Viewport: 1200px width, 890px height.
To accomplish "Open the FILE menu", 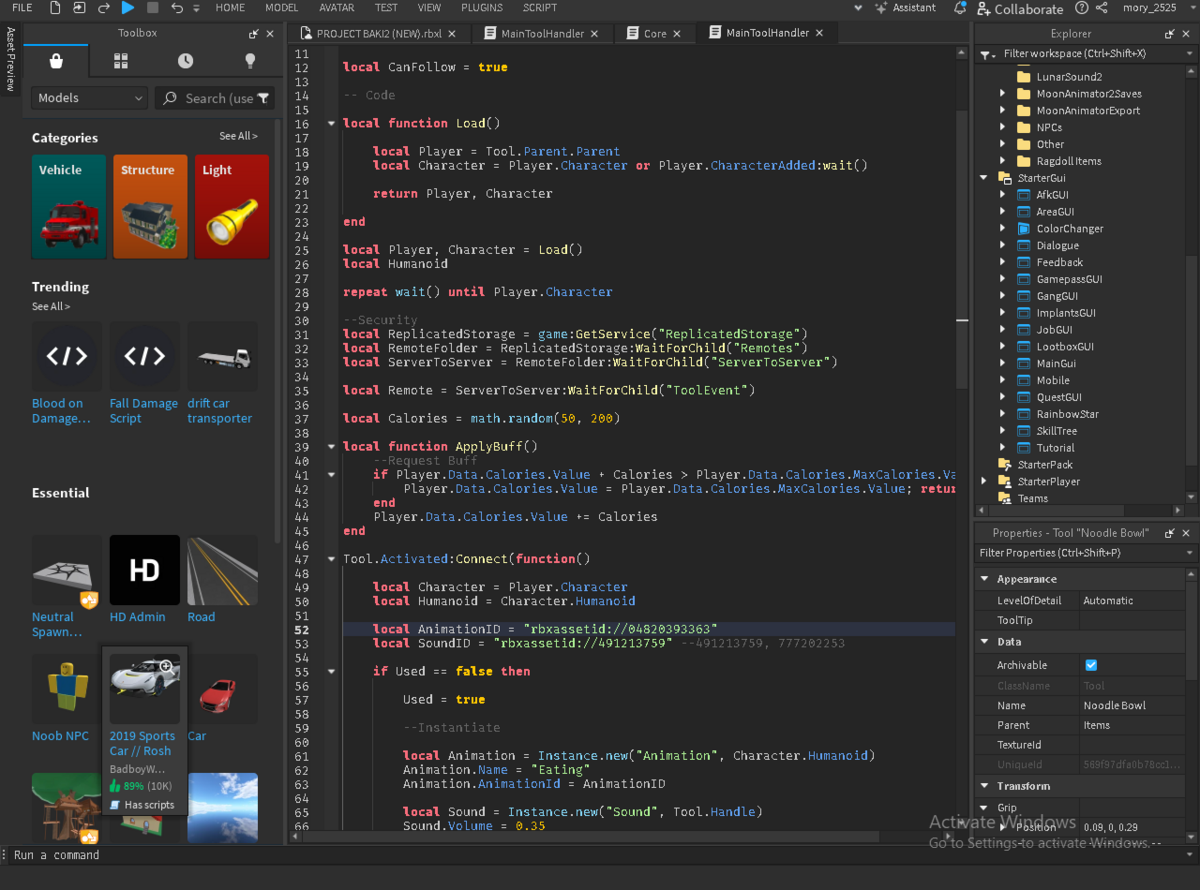I will coord(22,7).
